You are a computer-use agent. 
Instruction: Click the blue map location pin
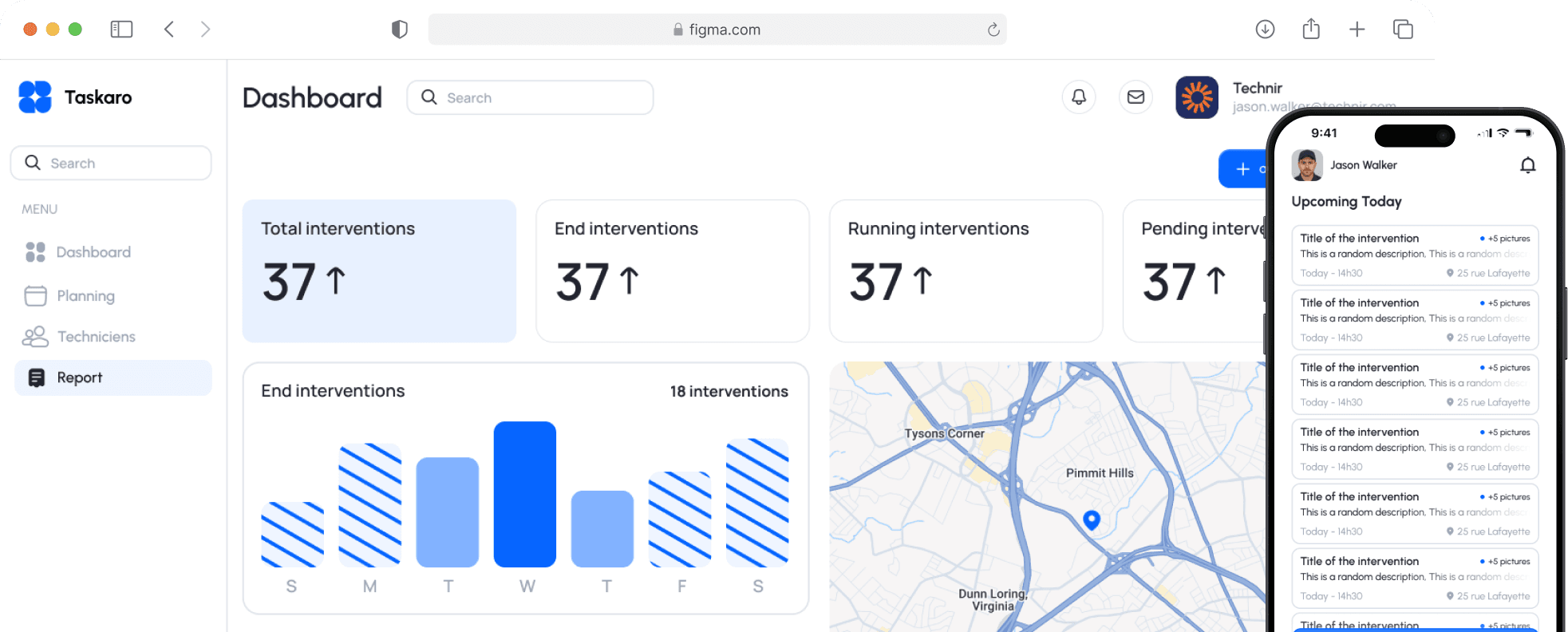(1092, 520)
